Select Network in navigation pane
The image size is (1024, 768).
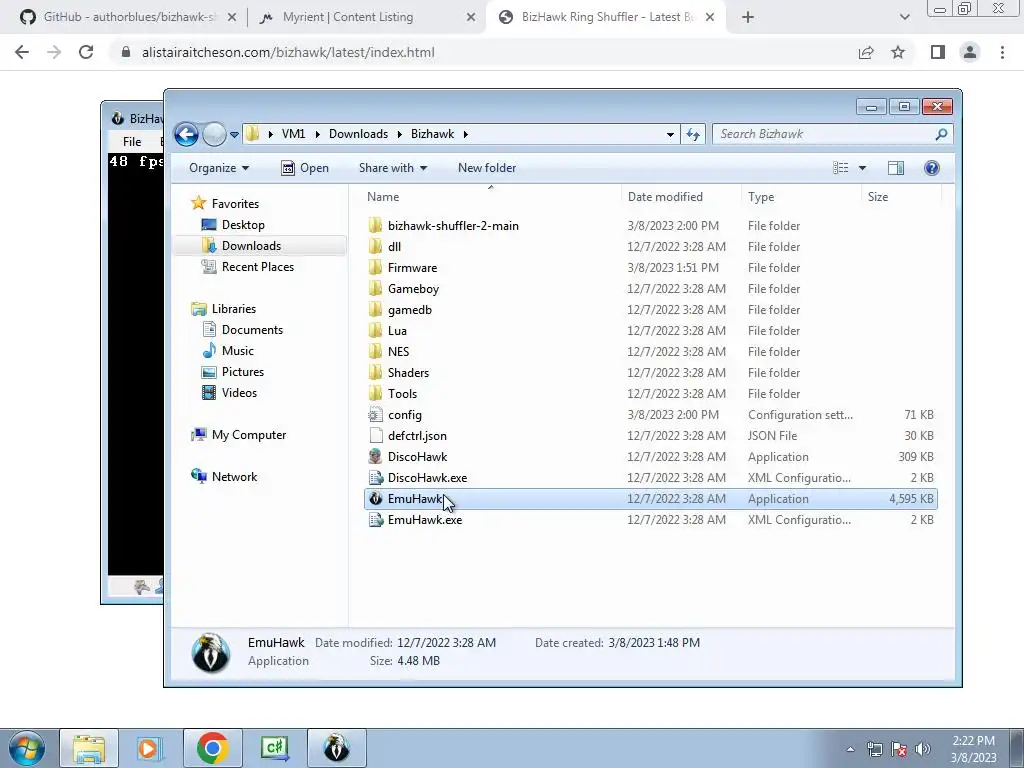coord(234,477)
